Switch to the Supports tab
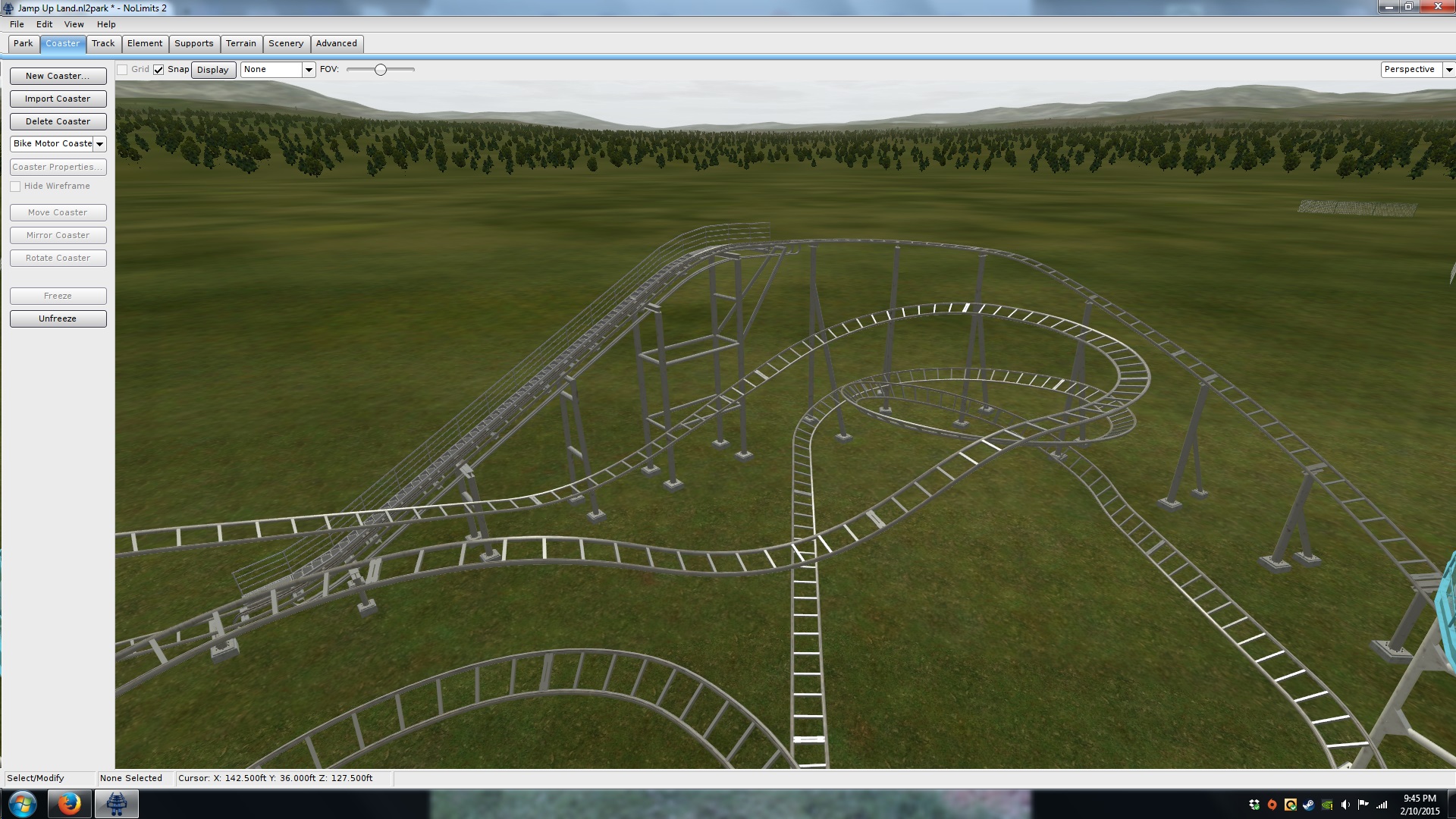Viewport: 1456px width, 819px height. point(193,43)
